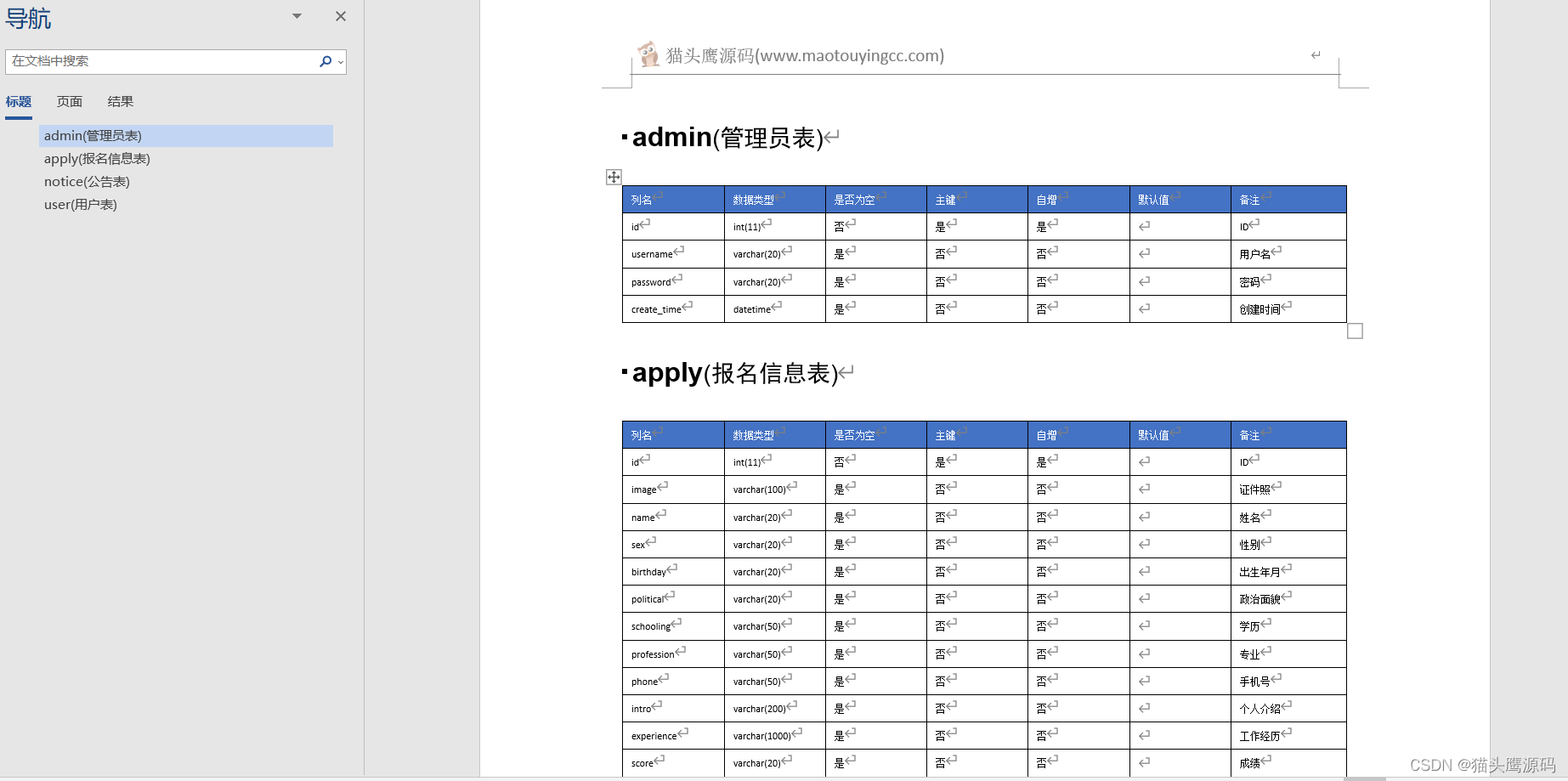Switch to the 标题 tab
1568x781 pixels.
pyautogui.click(x=19, y=102)
